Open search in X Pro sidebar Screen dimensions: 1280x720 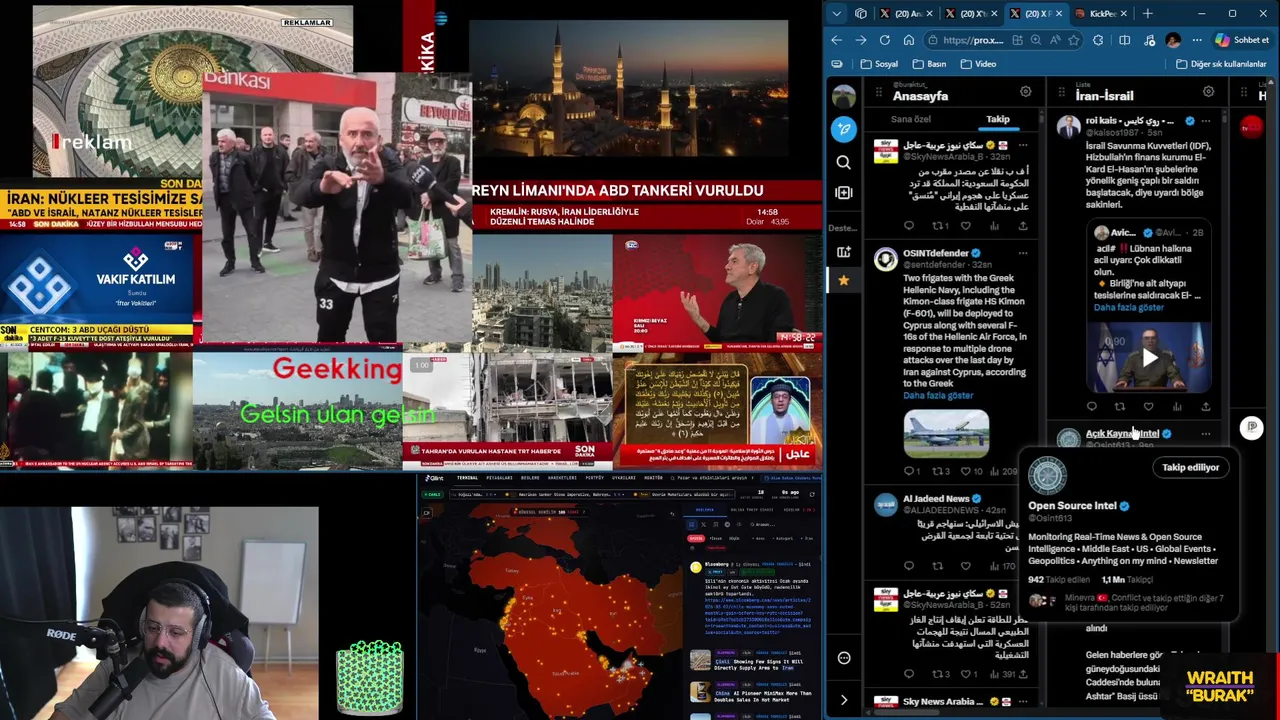click(844, 162)
